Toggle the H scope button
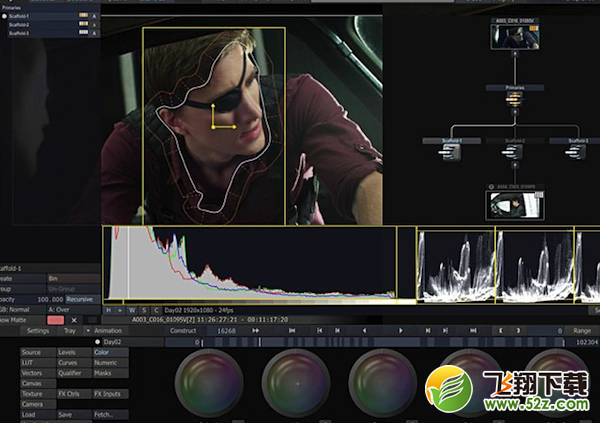 (109, 310)
